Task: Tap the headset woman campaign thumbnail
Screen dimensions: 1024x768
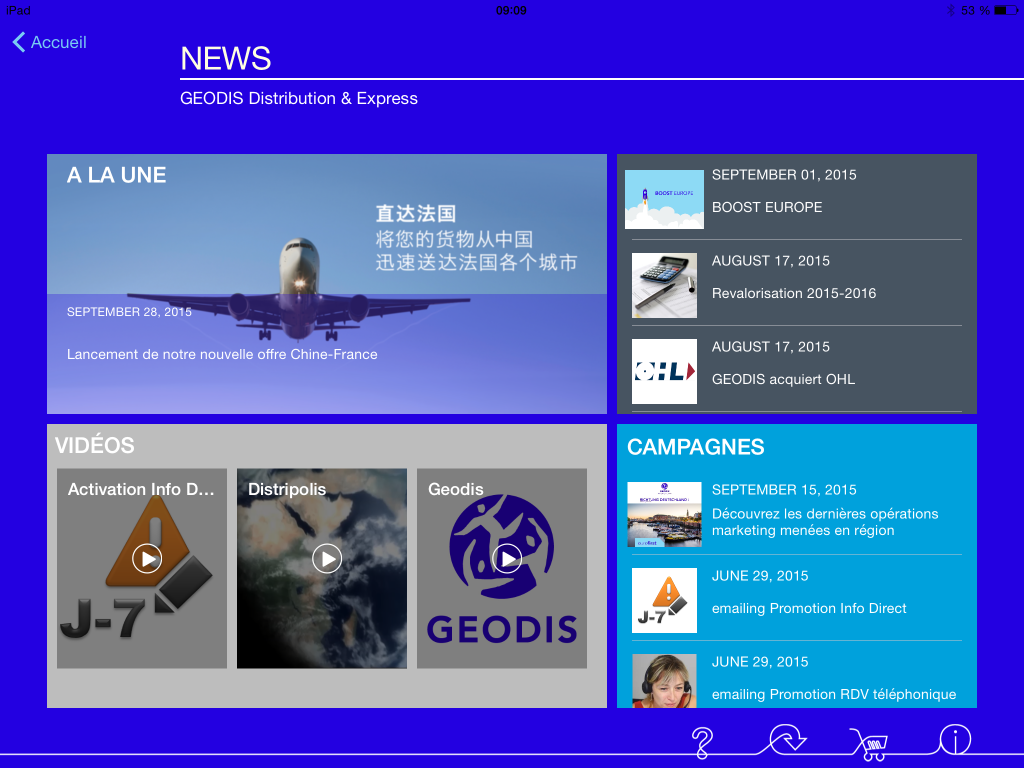Action: pos(664,681)
